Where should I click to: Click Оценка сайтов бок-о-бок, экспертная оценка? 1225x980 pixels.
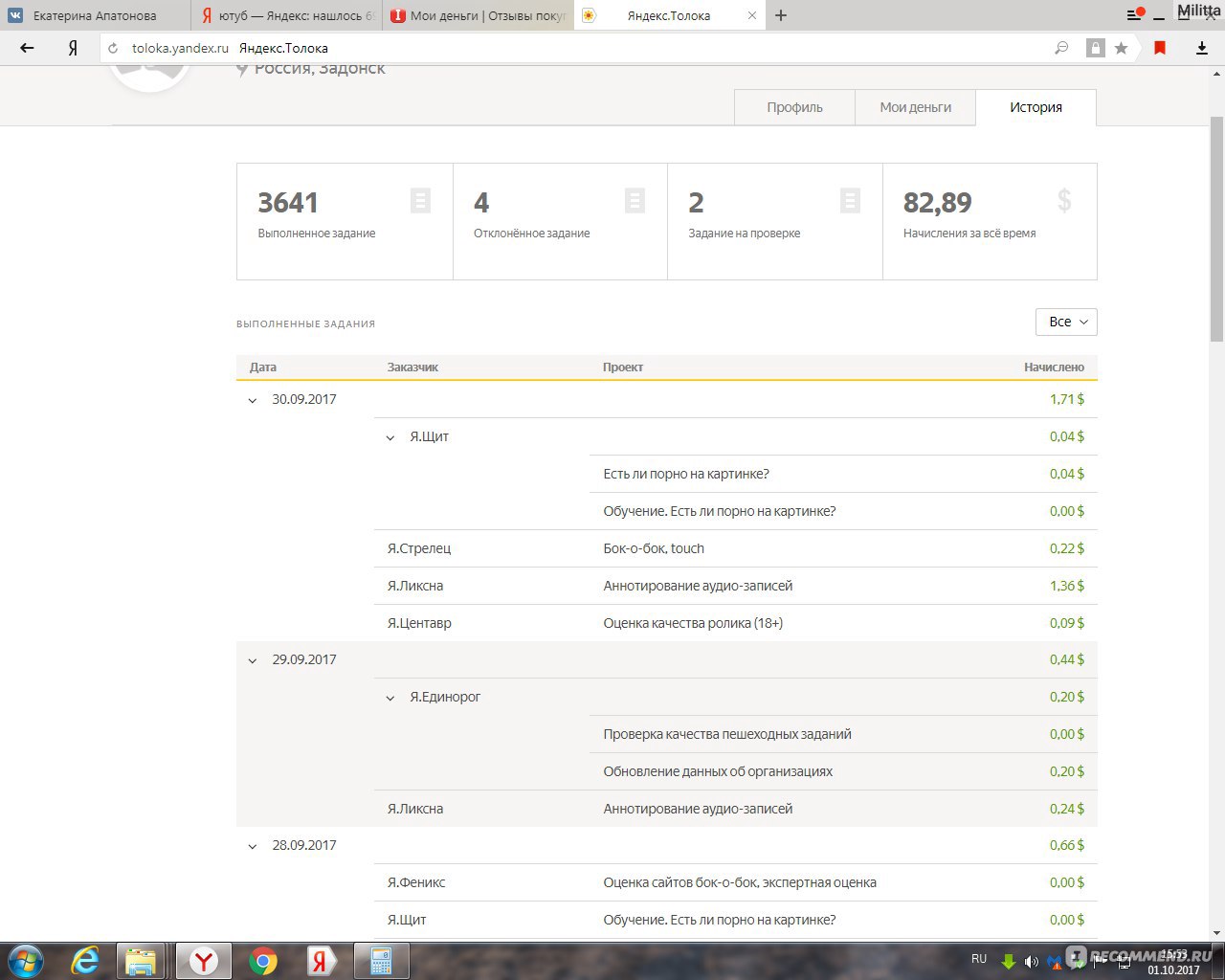[x=740, y=882]
